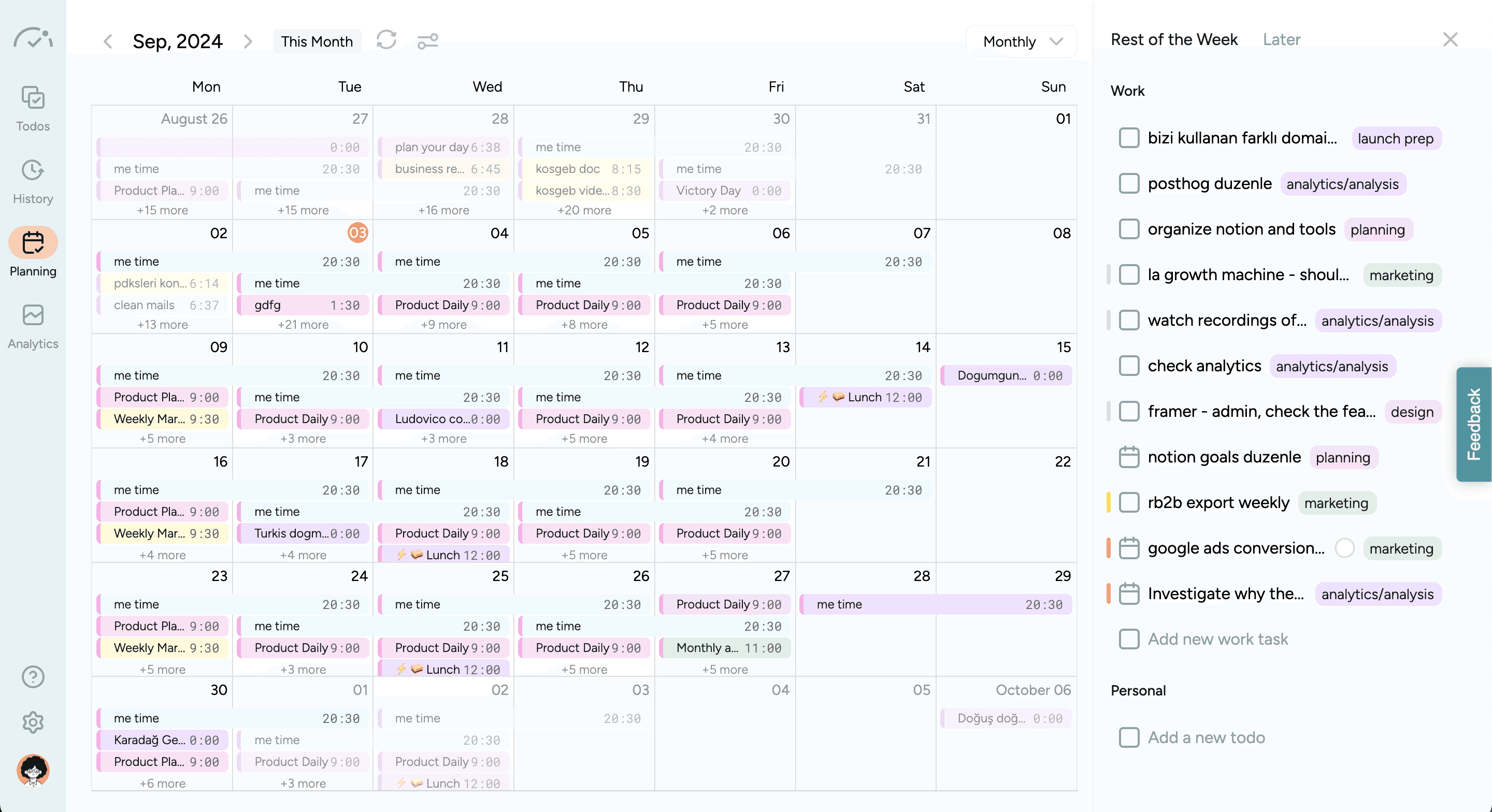Click the Add new work task field

coord(1217,639)
